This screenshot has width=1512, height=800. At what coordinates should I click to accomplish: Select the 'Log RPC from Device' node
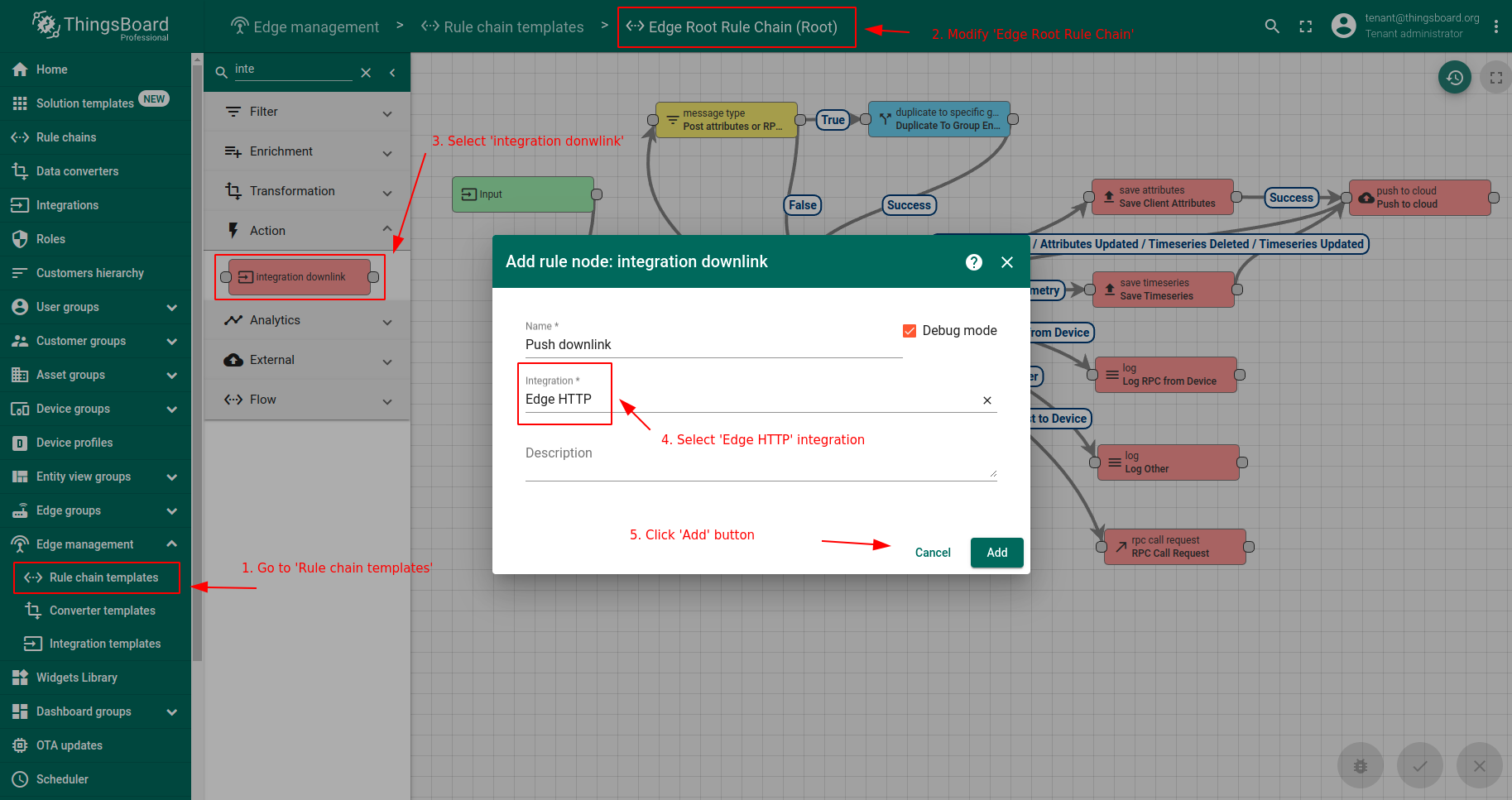click(x=1166, y=375)
